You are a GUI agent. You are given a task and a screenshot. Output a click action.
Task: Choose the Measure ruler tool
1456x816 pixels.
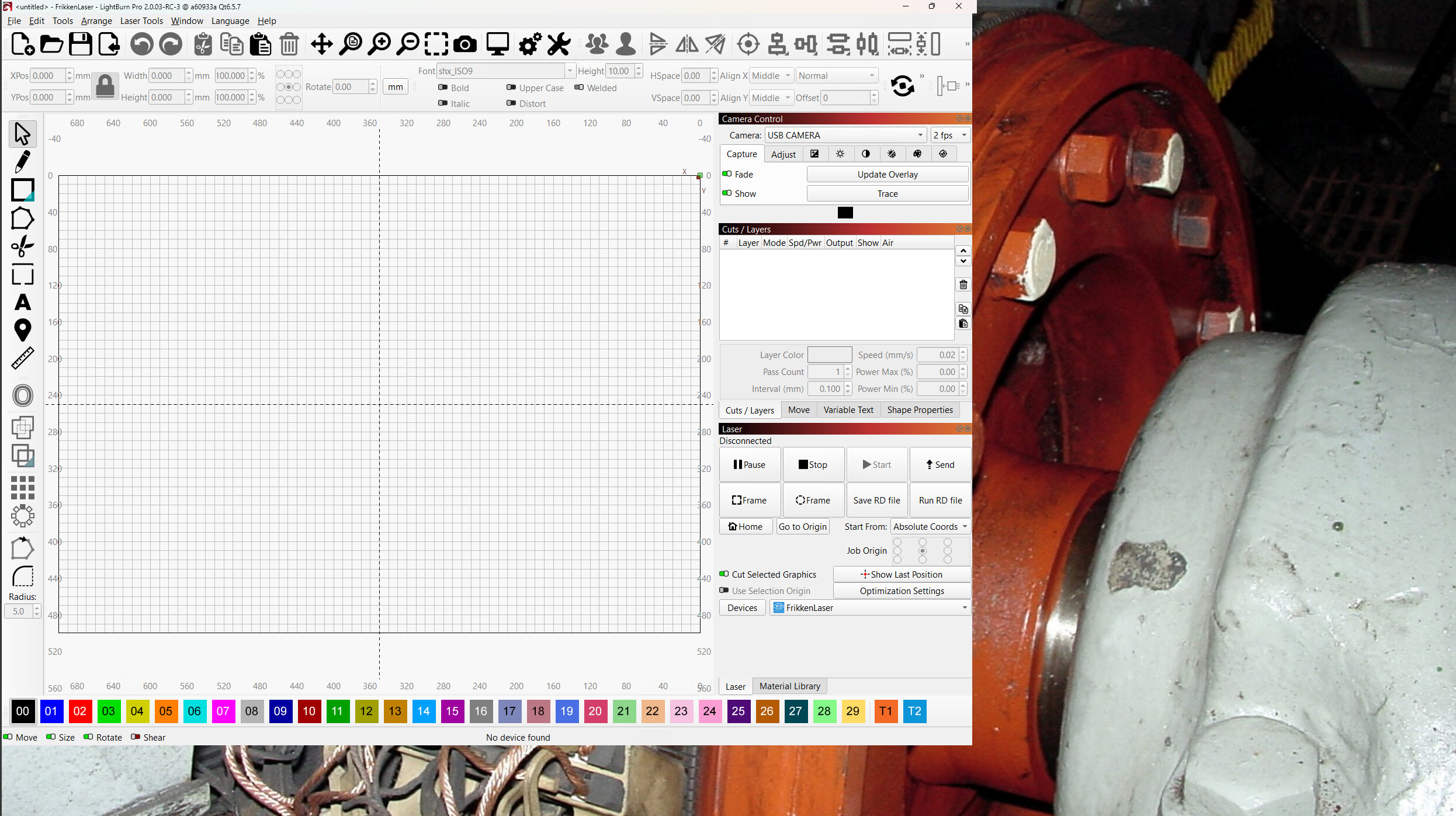[x=22, y=359]
